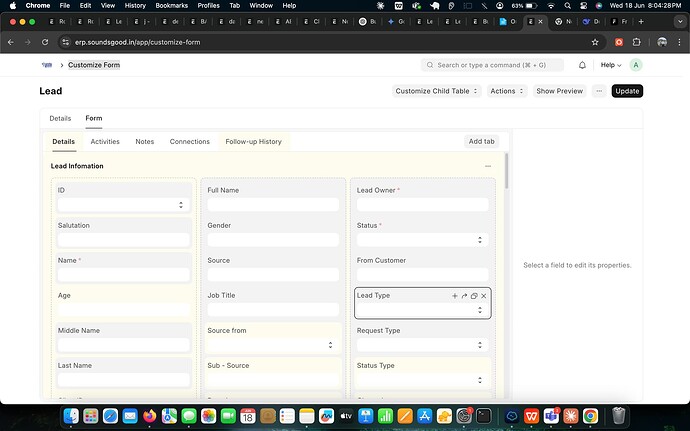Open the Source from select dropdown

[x=273, y=345]
